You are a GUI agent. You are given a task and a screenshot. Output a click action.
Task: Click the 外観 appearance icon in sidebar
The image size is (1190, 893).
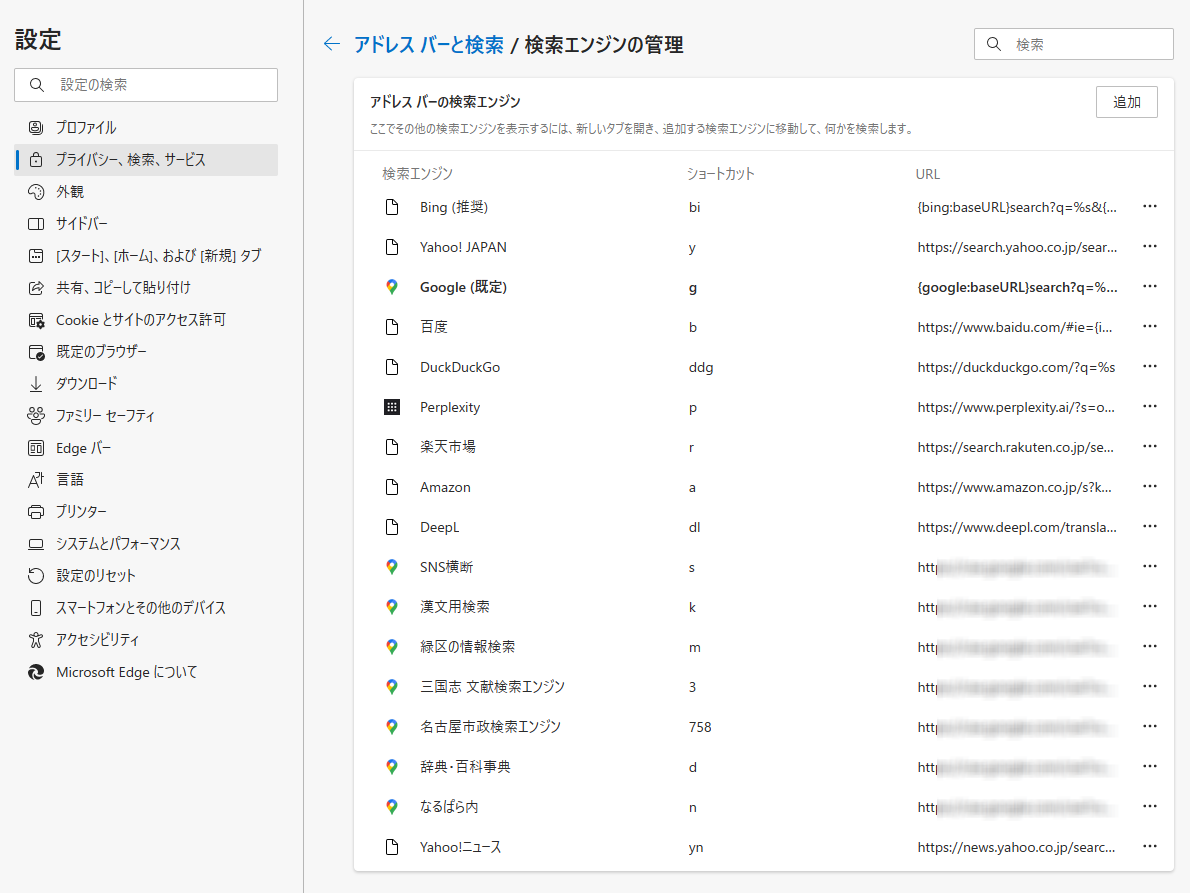point(36,192)
